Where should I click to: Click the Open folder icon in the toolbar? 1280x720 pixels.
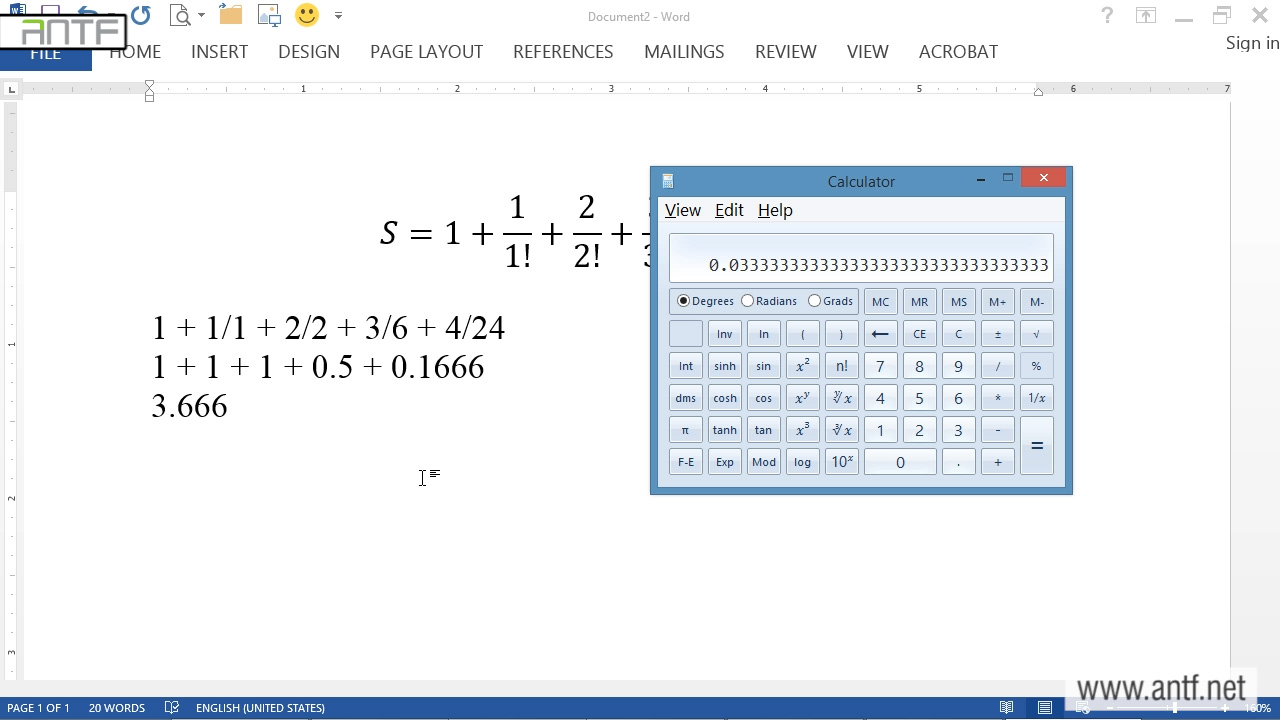pyautogui.click(x=231, y=15)
